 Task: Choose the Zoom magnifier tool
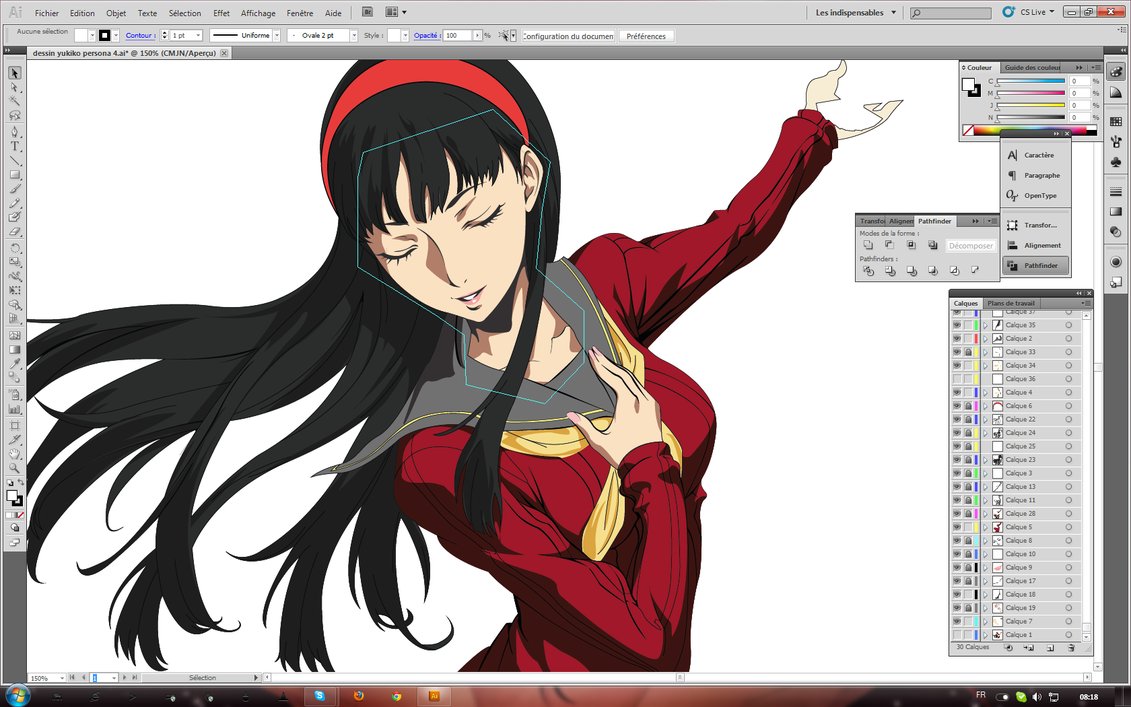pos(15,467)
